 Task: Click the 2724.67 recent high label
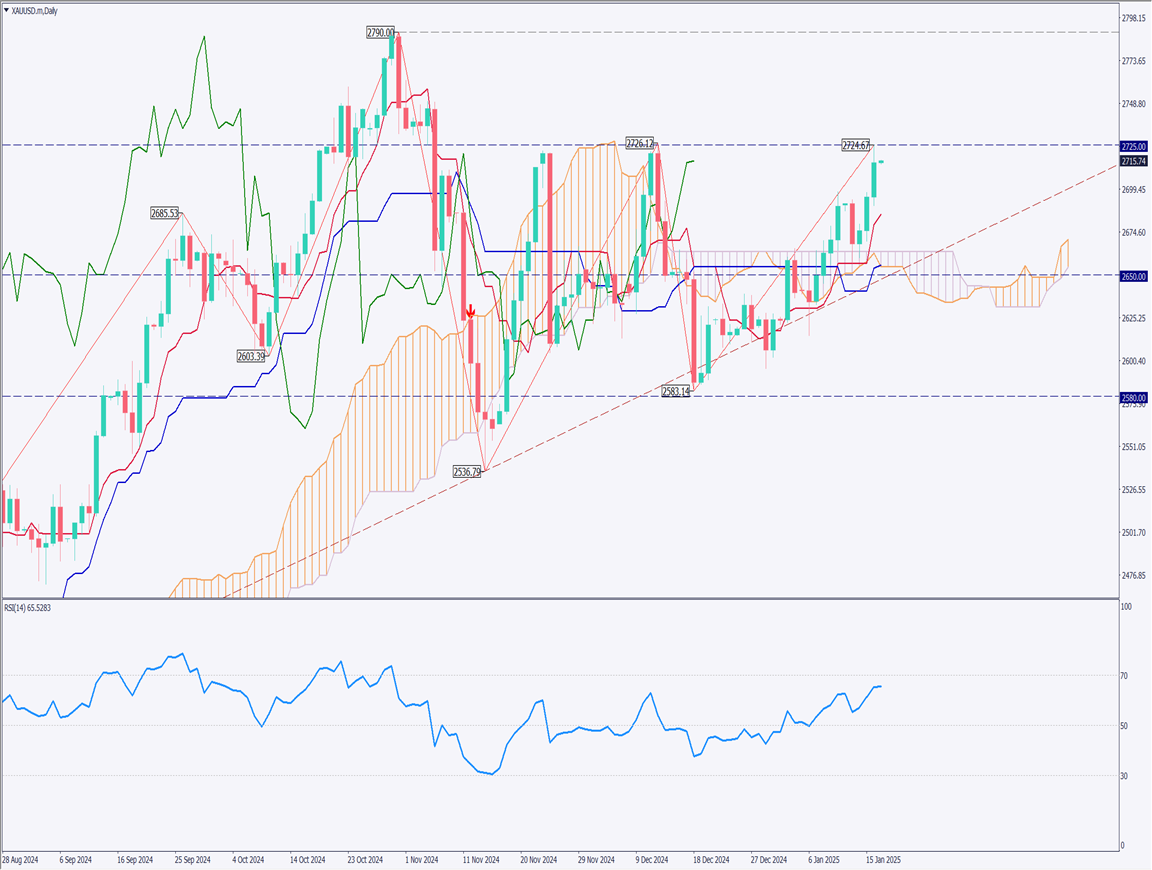[856, 146]
